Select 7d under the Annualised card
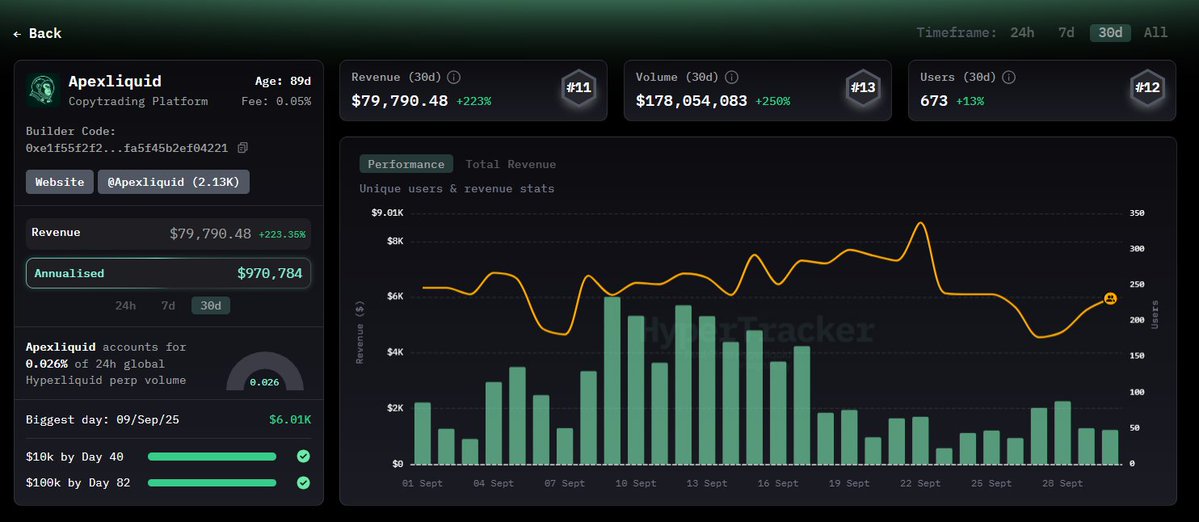 coord(167,306)
